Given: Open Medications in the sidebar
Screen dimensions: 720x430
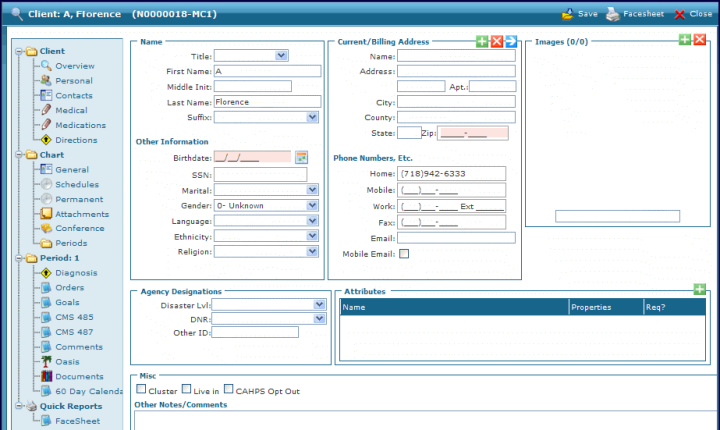Looking at the screenshot, I should [x=80, y=125].
